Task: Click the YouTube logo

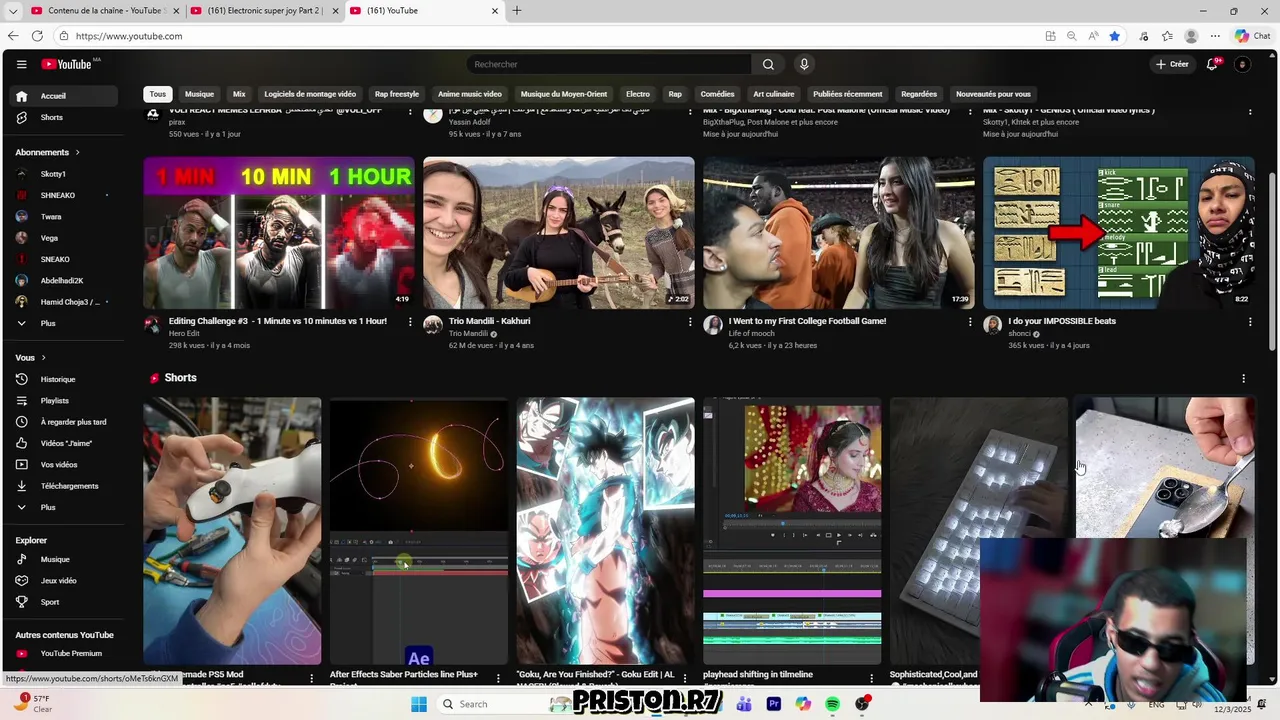Action: tap(66, 64)
